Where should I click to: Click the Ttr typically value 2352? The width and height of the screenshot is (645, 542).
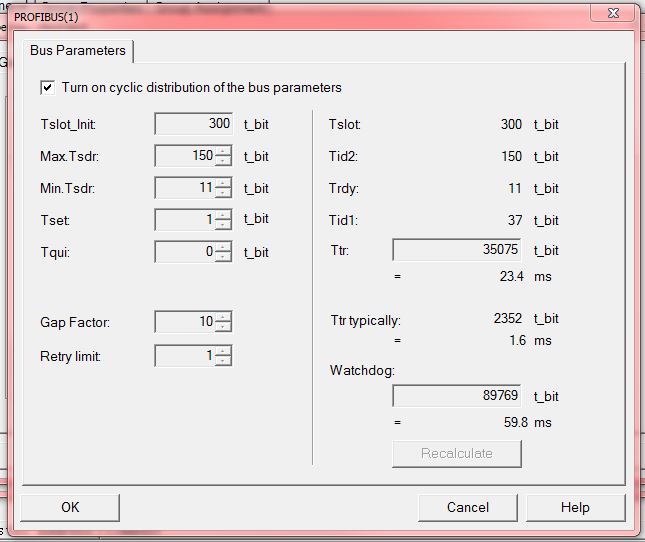tap(508, 318)
